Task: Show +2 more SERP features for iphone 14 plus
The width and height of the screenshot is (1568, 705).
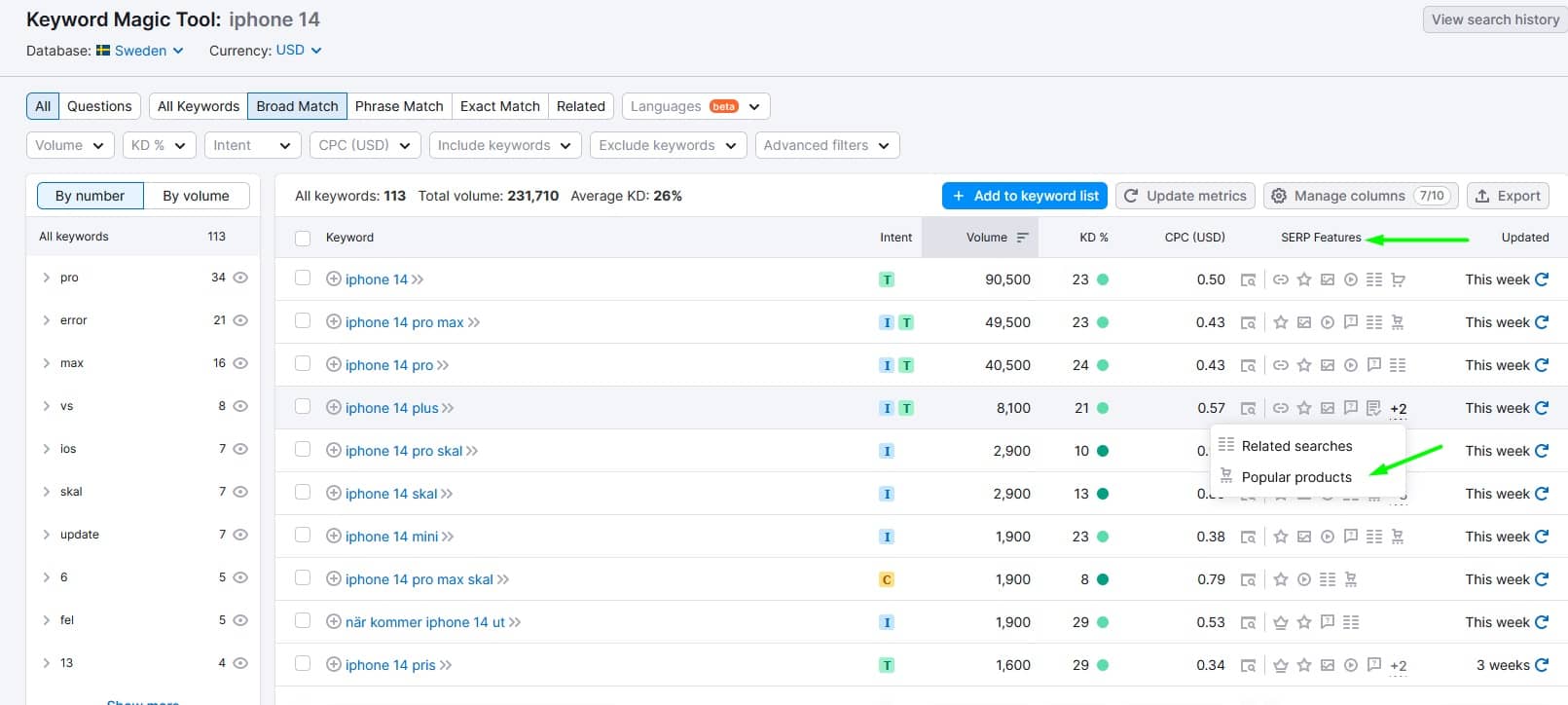Action: pyautogui.click(x=1399, y=409)
